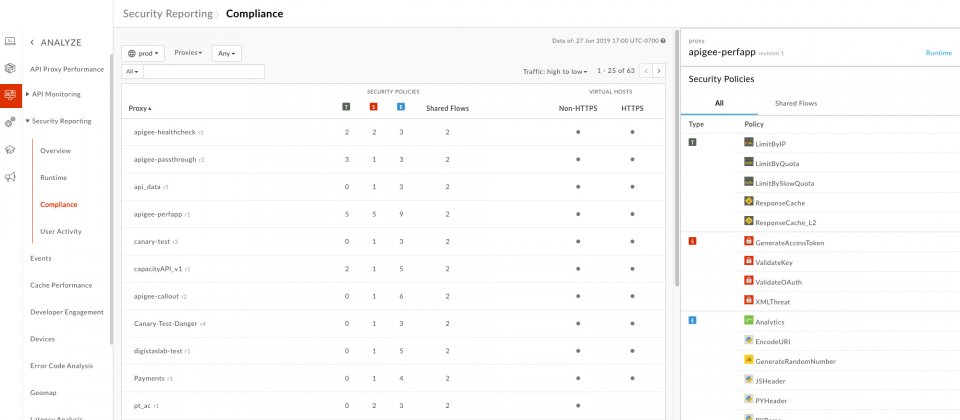
Task: Click the PYHeader policy icon
Action: (x=748, y=399)
